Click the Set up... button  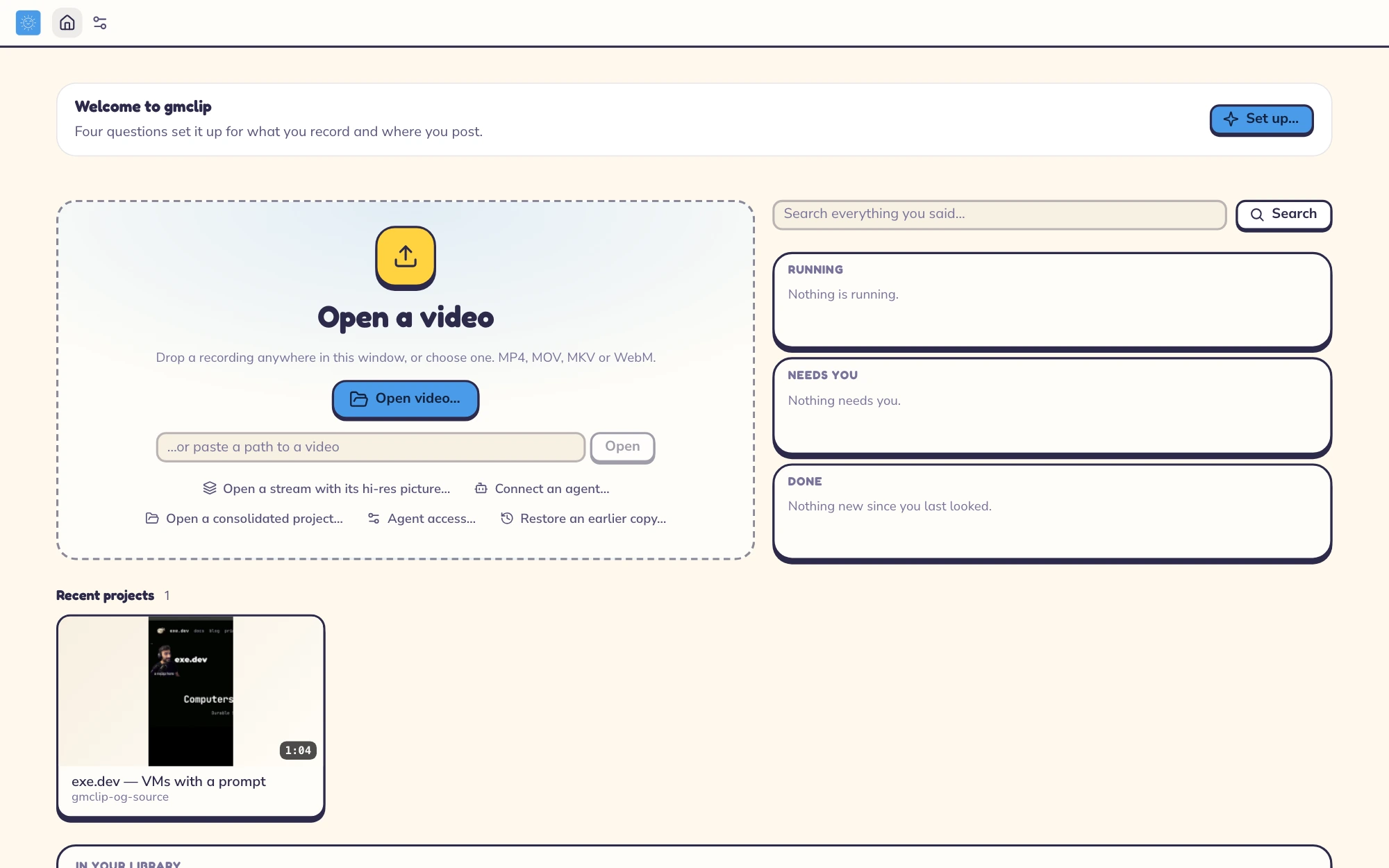(1261, 119)
